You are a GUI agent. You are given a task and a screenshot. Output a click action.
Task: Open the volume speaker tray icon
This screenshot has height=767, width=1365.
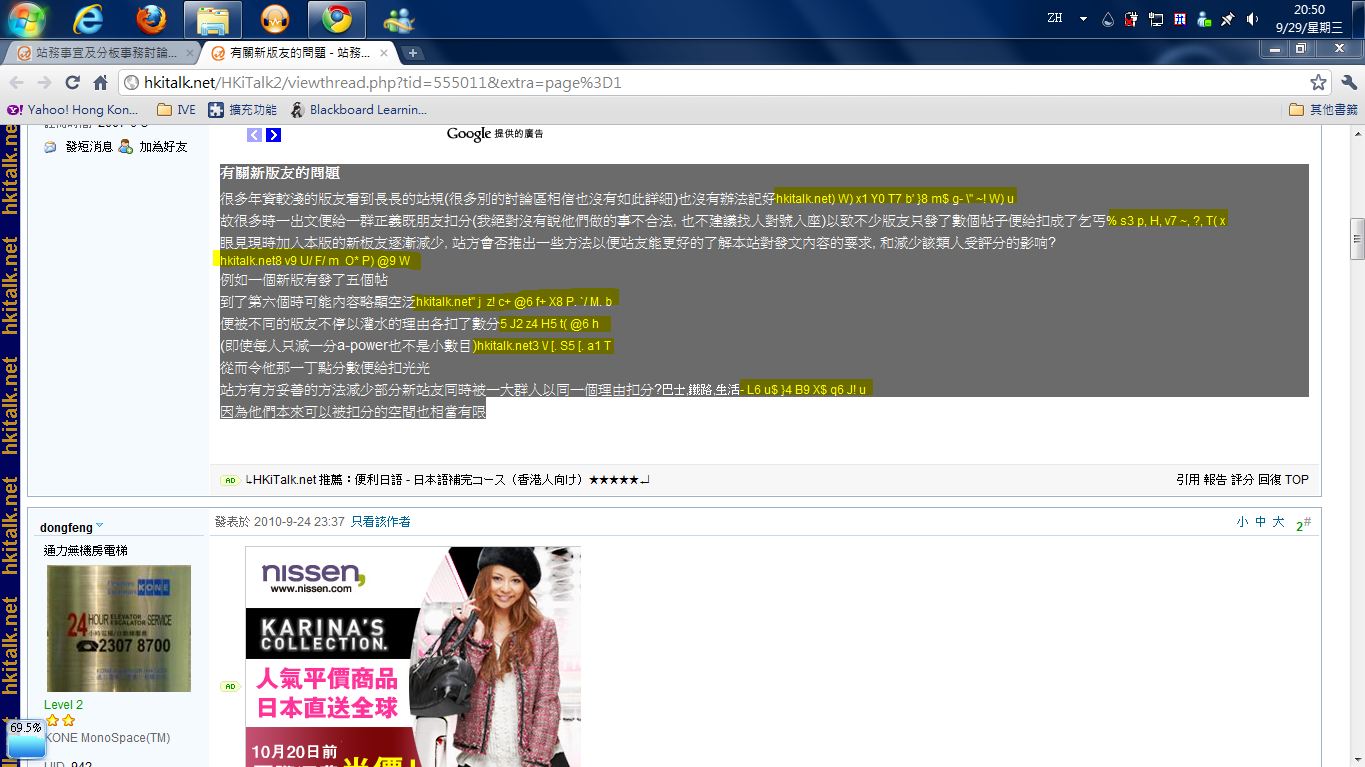pos(1252,19)
